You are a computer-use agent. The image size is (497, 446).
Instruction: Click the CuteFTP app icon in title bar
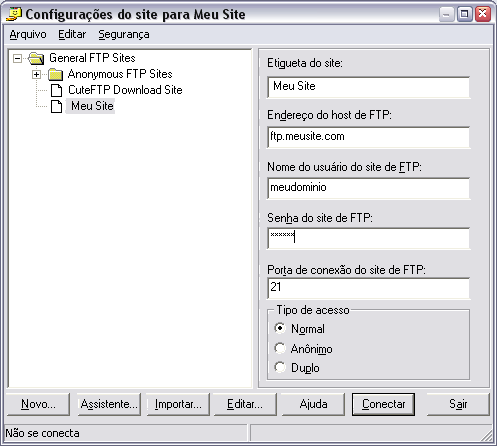(x=14, y=14)
